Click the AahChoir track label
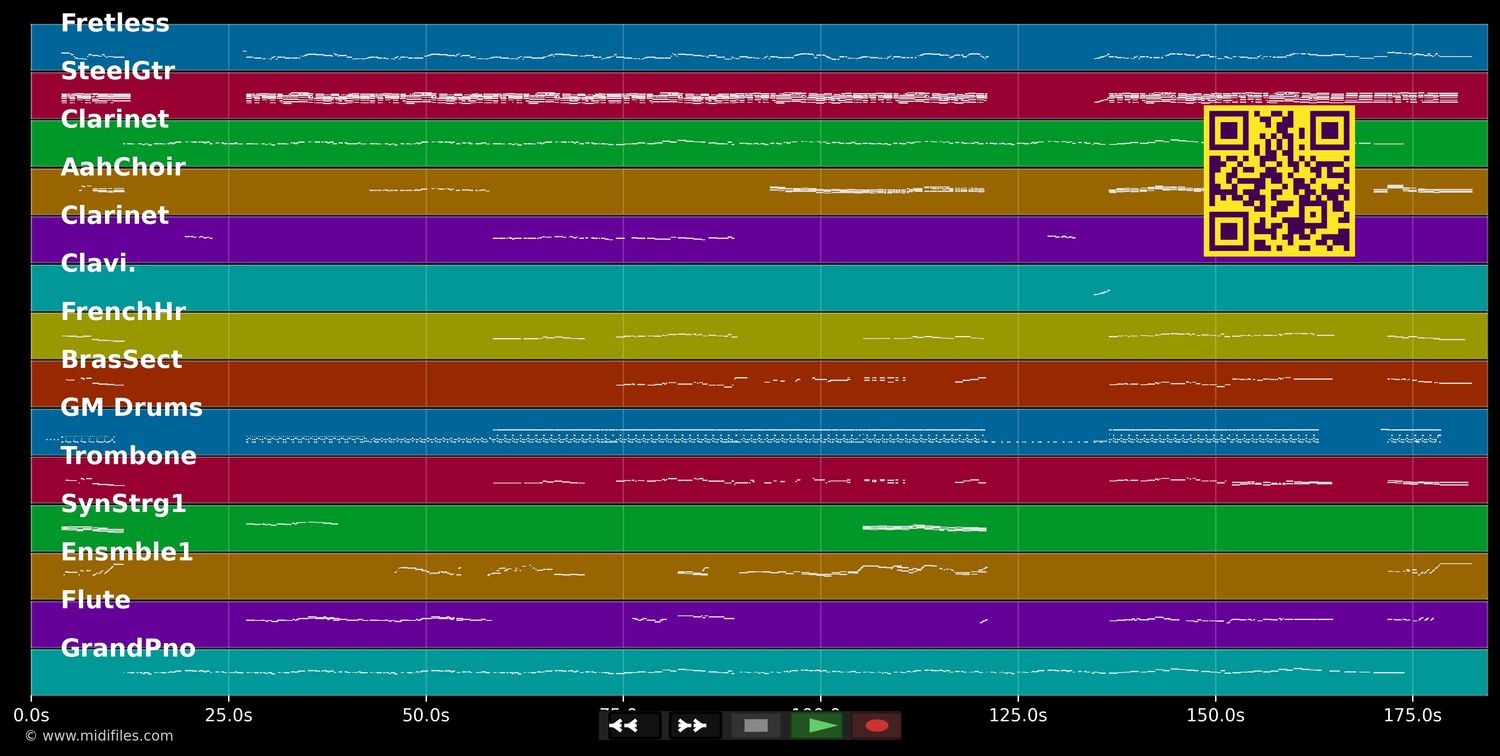The image size is (1500, 756). pyautogui.click(x=123, y=167)
